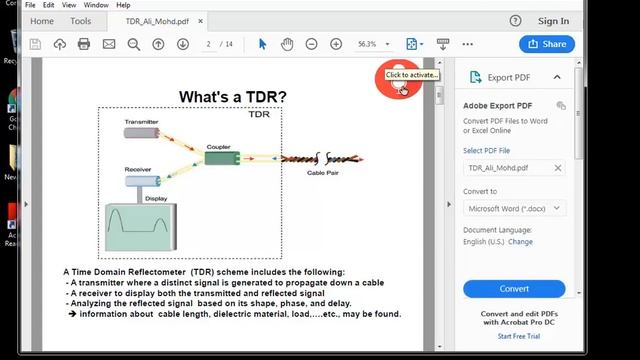Print the document via printer icon
This screenshot has height=360, width=640.
coord(84,44)
